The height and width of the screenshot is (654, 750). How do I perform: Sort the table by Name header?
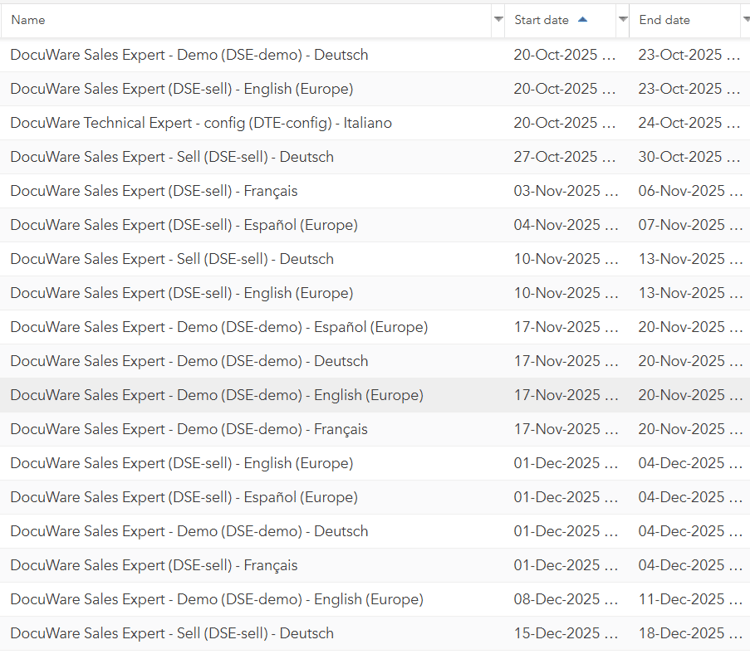click(x=28, y=20)
